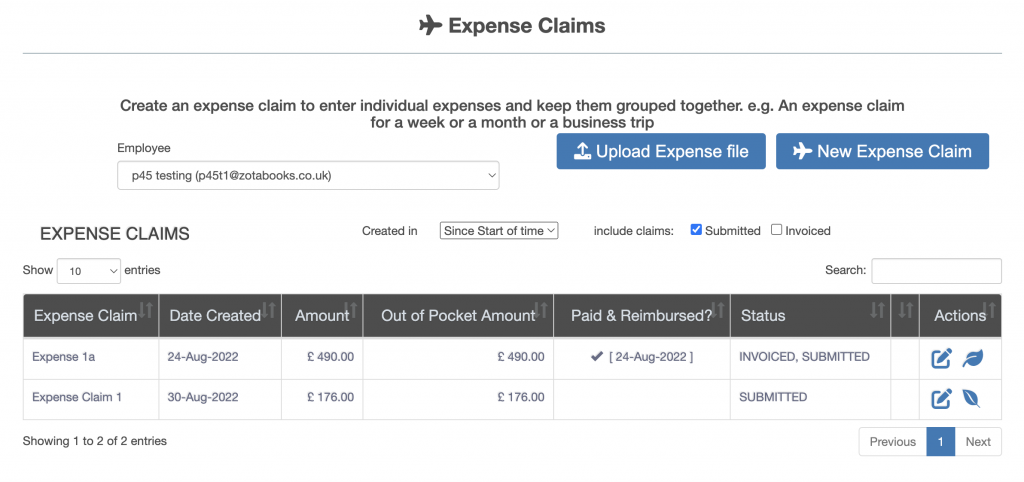Sort table by Date Created column
This screenshot has width=1024, height=482.
pyautogui.click(x=269, y=311)
